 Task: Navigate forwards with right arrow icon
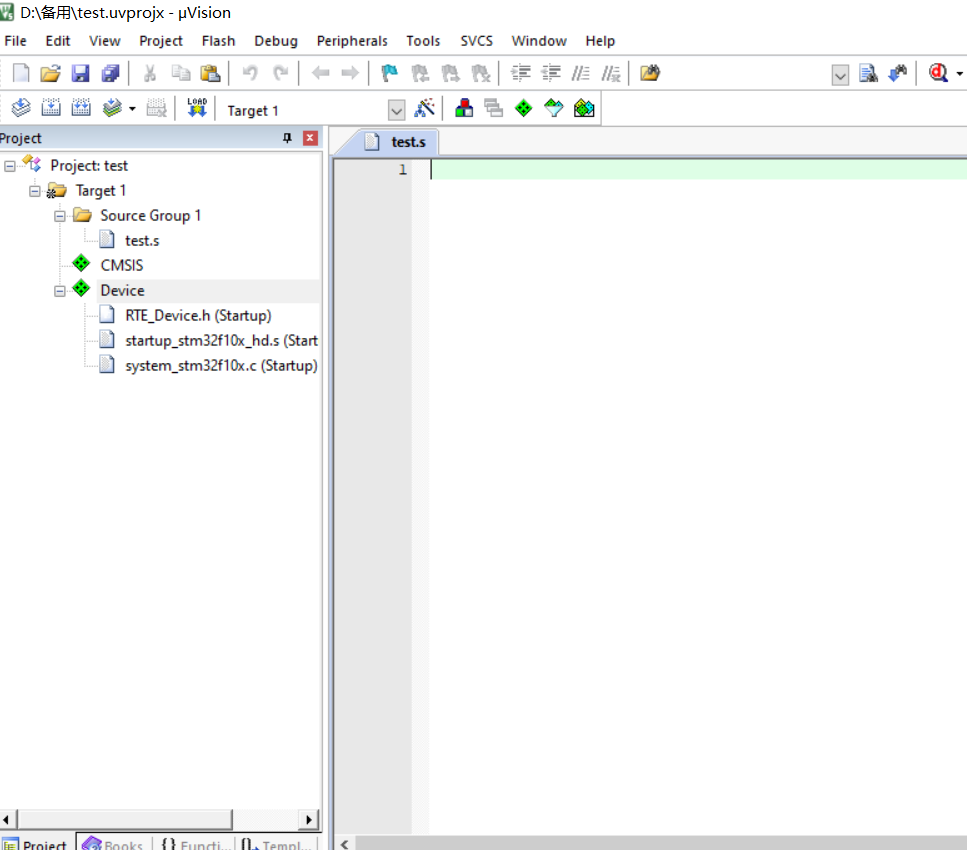tap(350, 73)
